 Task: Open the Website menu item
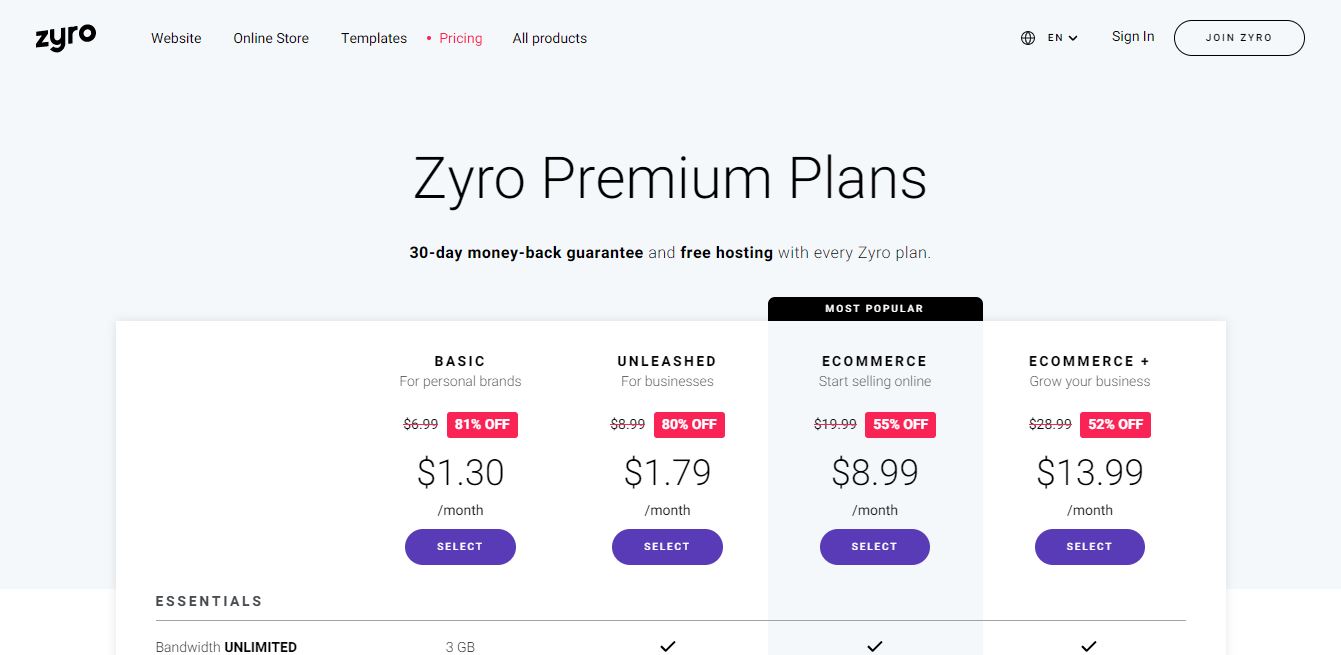(176, 38)
